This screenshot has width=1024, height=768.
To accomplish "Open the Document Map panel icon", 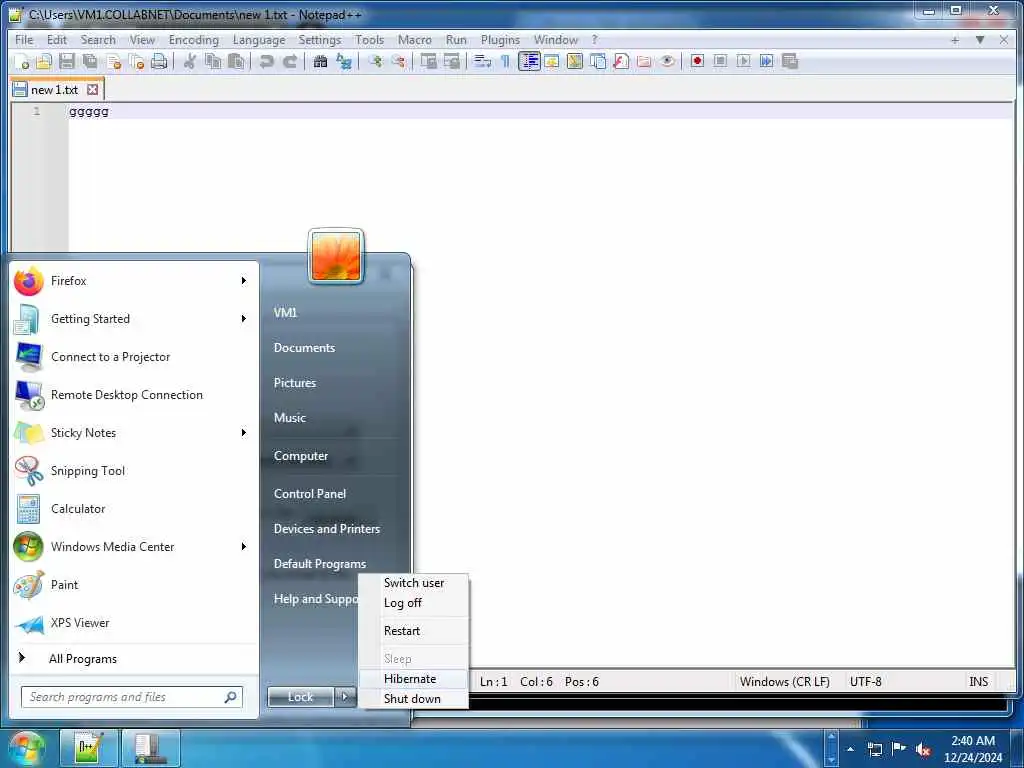I will 575,61.
